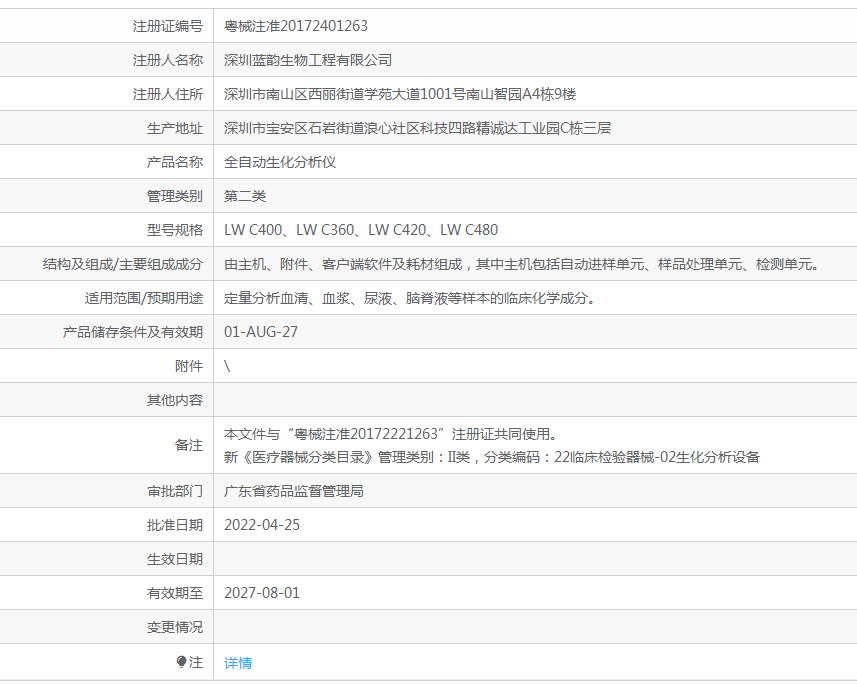Viewport: 857px width, 684px height.
Task: Click the storage value 01-AUG-27
Action: [x=261, y=332]
